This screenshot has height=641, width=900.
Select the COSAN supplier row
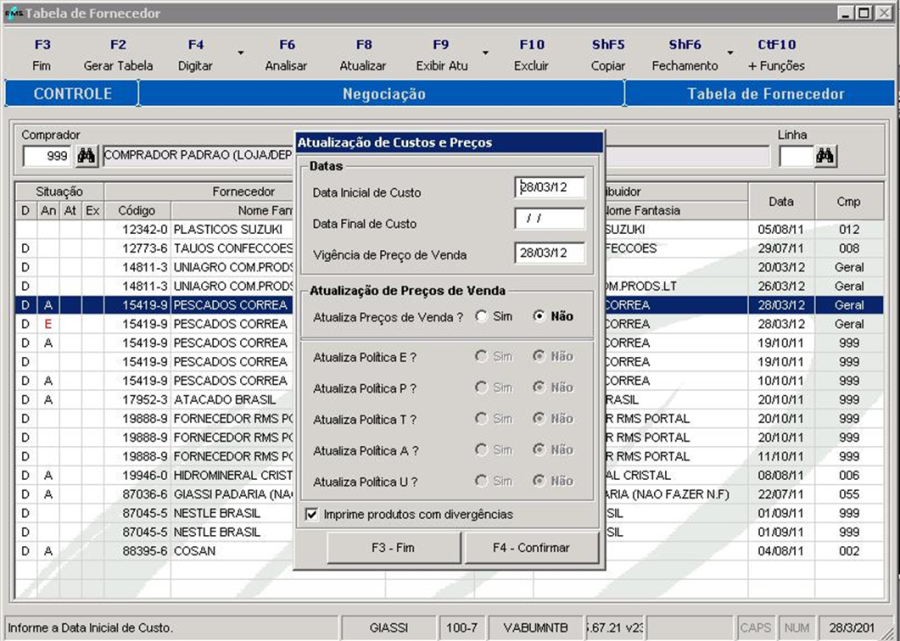coord(449,551)
